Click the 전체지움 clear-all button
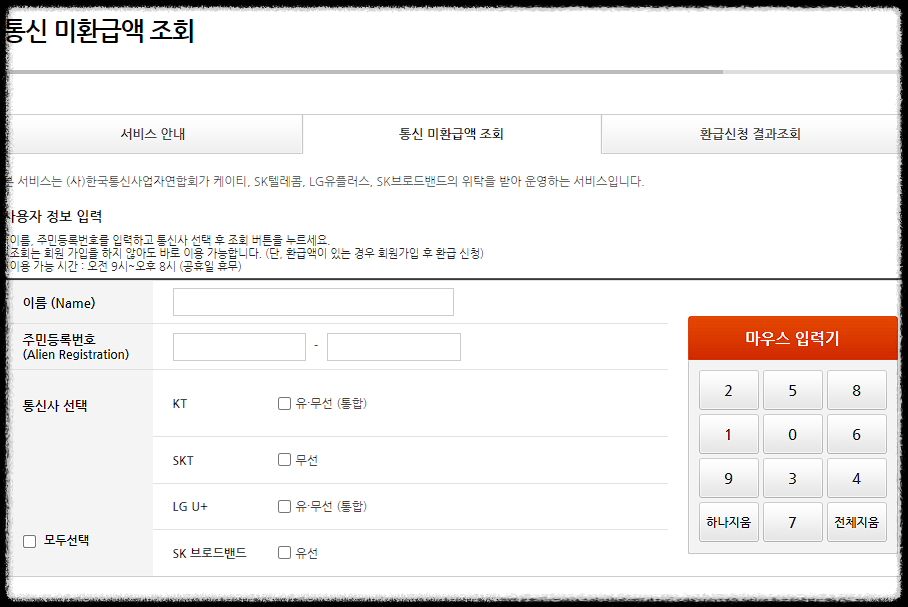Viewport: 908px width, 607px height. point(856,522)
